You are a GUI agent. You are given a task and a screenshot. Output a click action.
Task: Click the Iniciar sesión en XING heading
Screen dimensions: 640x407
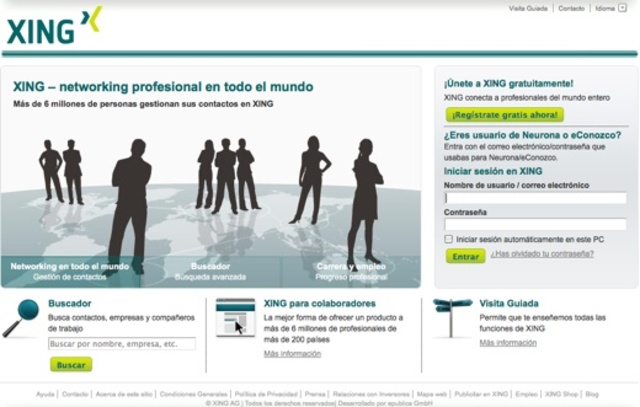pos(493,171)
